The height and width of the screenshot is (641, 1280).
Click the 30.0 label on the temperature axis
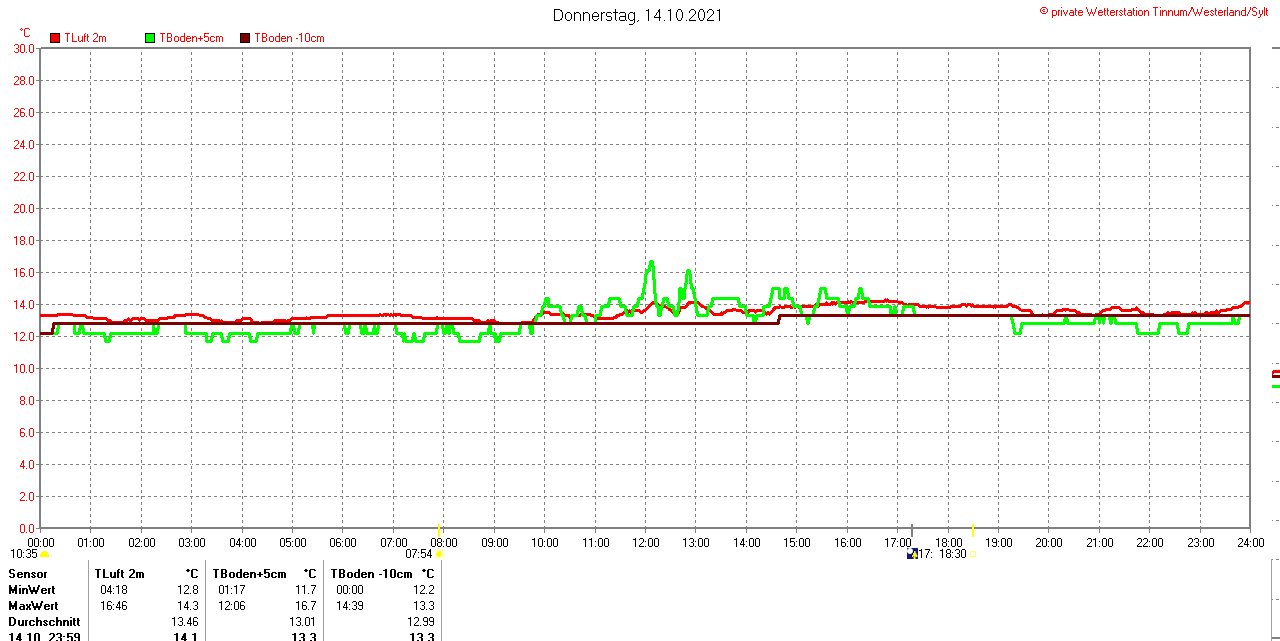(24, 48)
